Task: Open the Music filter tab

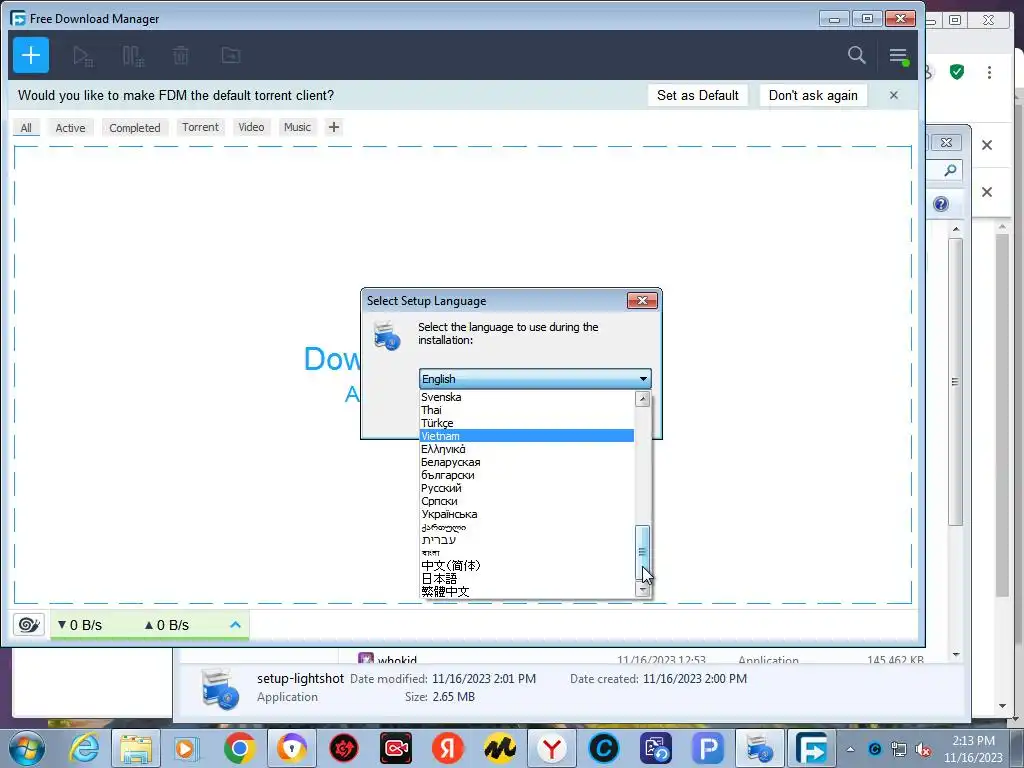Action: coord(297,127)
